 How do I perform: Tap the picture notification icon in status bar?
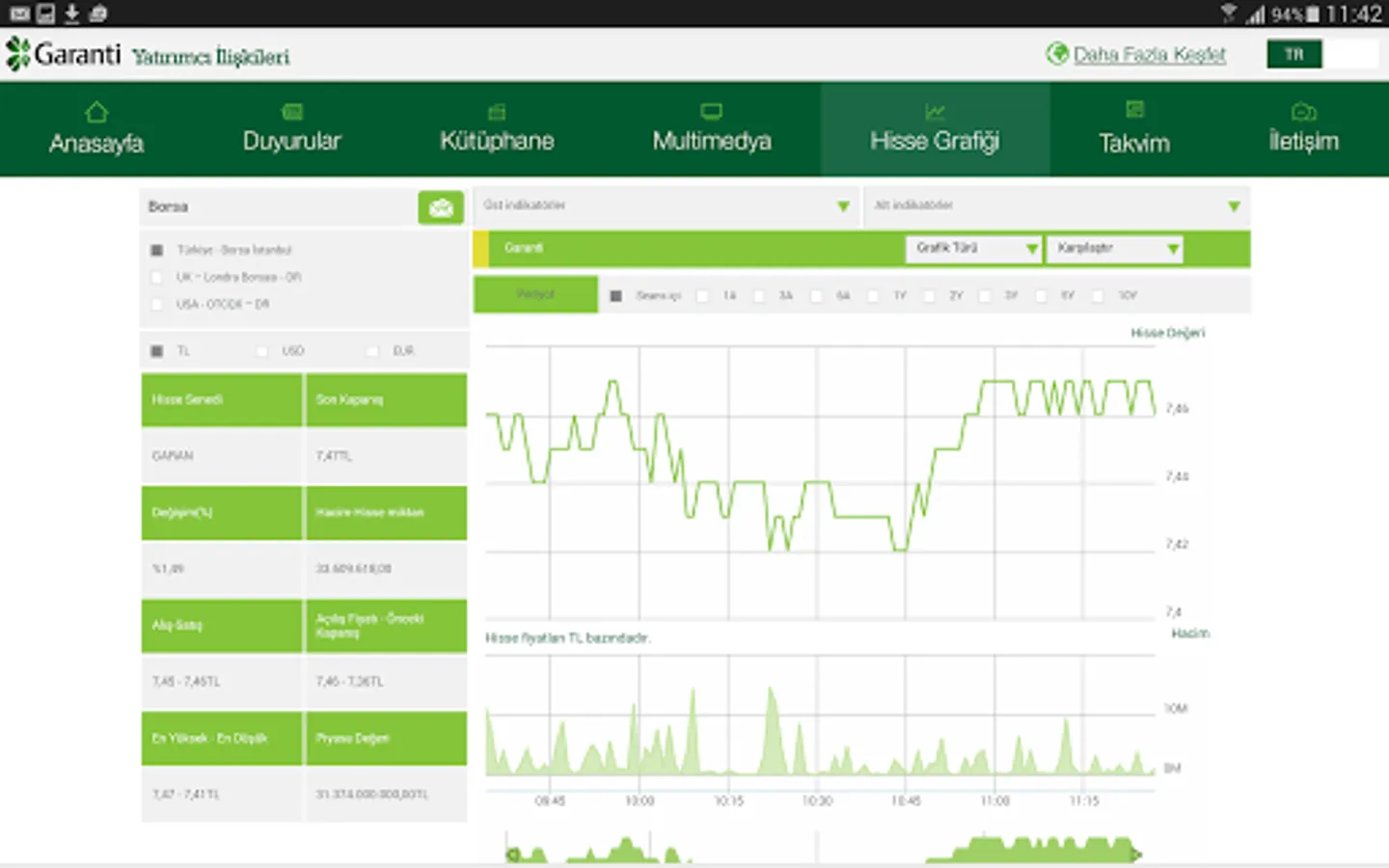(x=45, y=14)
